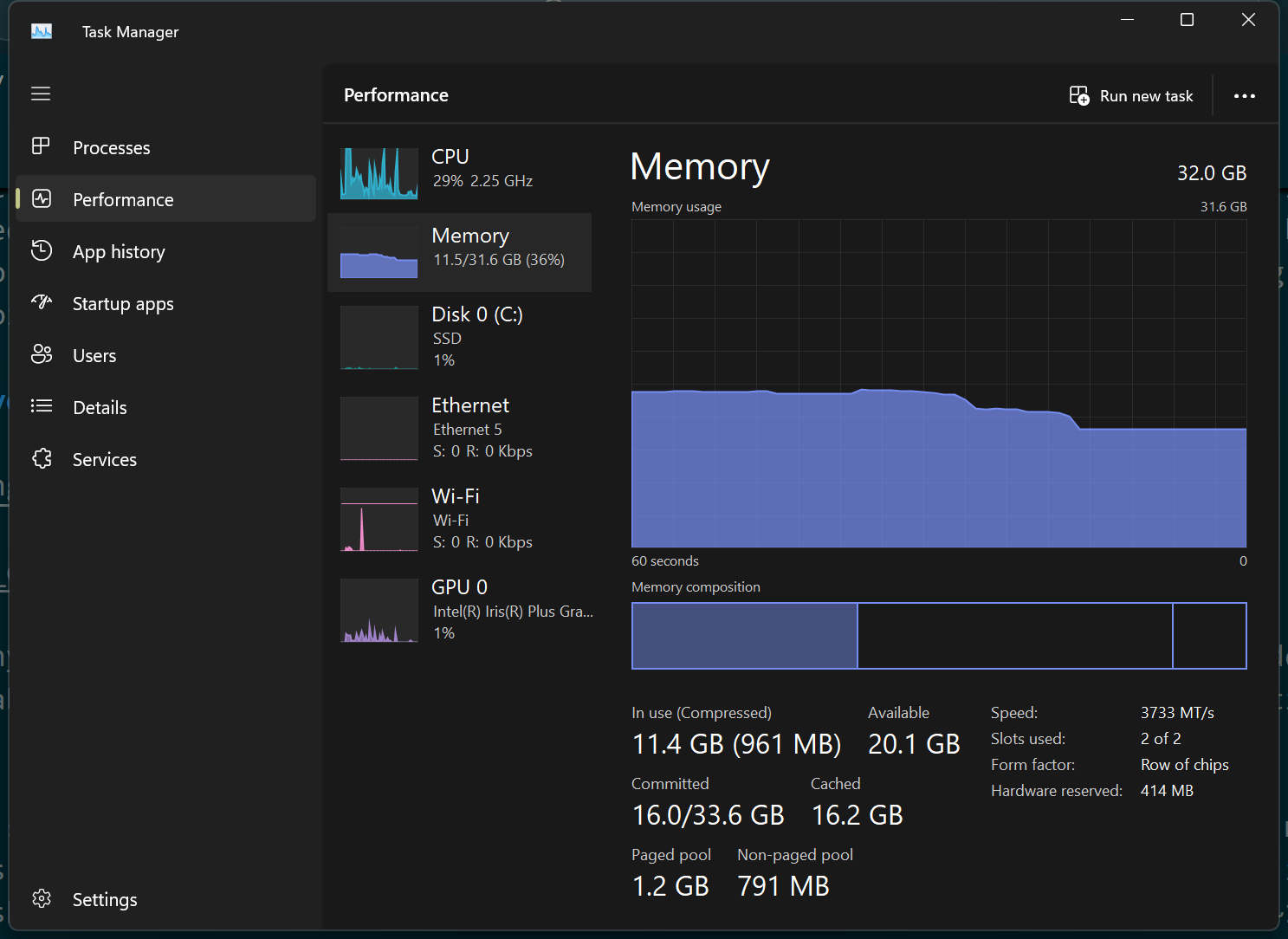1288x939 pixels.
Task: Select the CPU mini graph thumbnail
Action: pos(379,173)
